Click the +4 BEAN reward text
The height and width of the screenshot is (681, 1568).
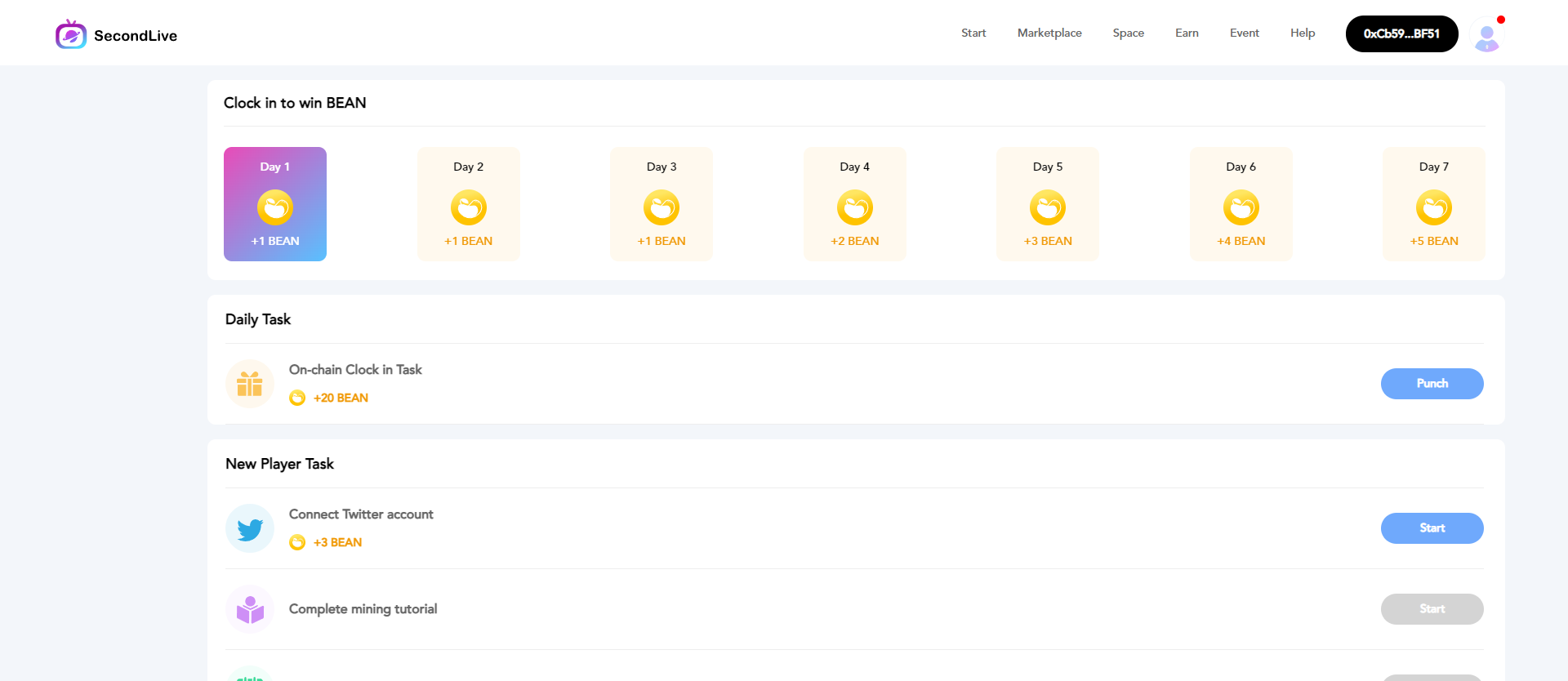[x=1241, y=241]
